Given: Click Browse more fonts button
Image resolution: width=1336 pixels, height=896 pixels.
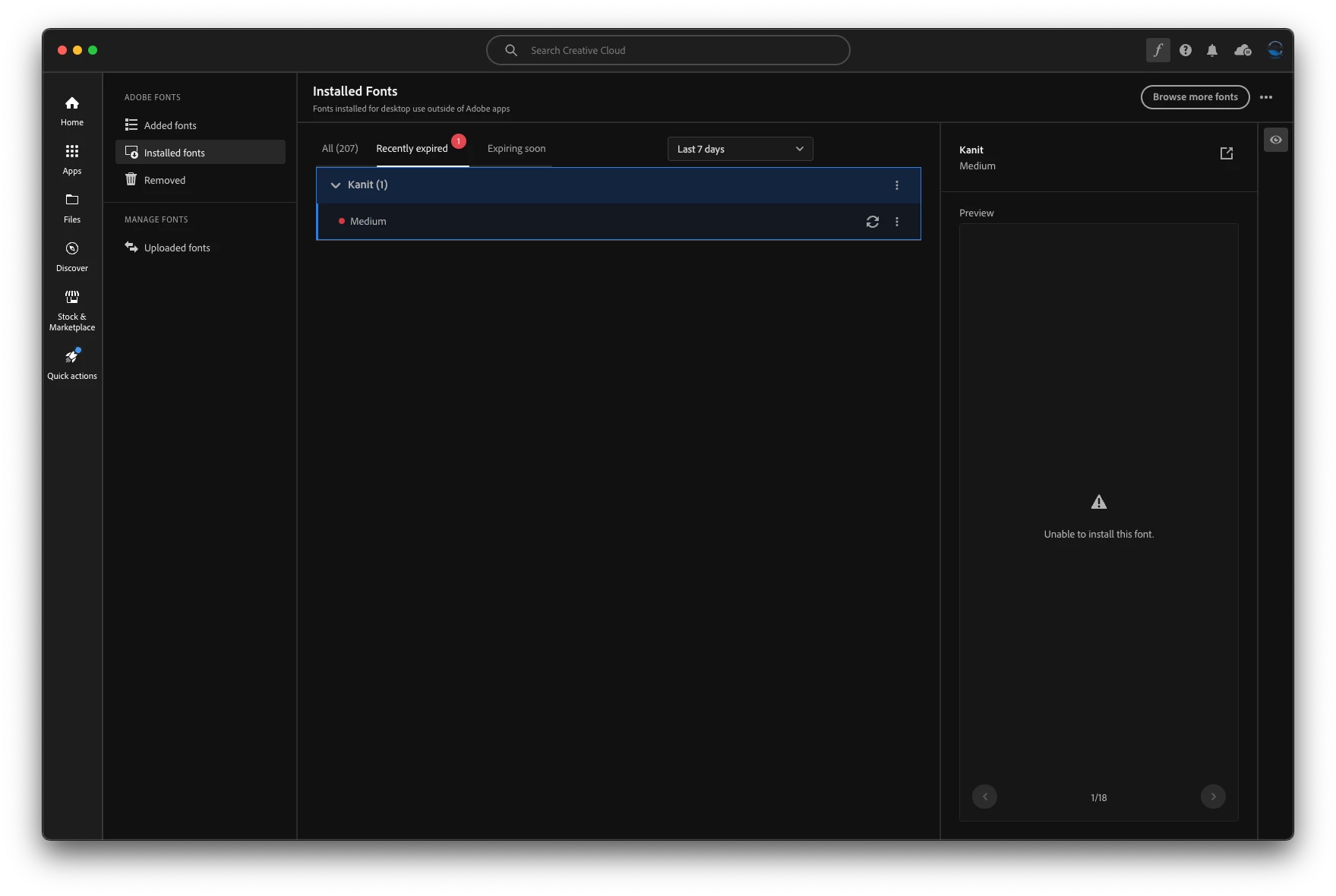Looking at the screenshot, I should (1195, 97).
